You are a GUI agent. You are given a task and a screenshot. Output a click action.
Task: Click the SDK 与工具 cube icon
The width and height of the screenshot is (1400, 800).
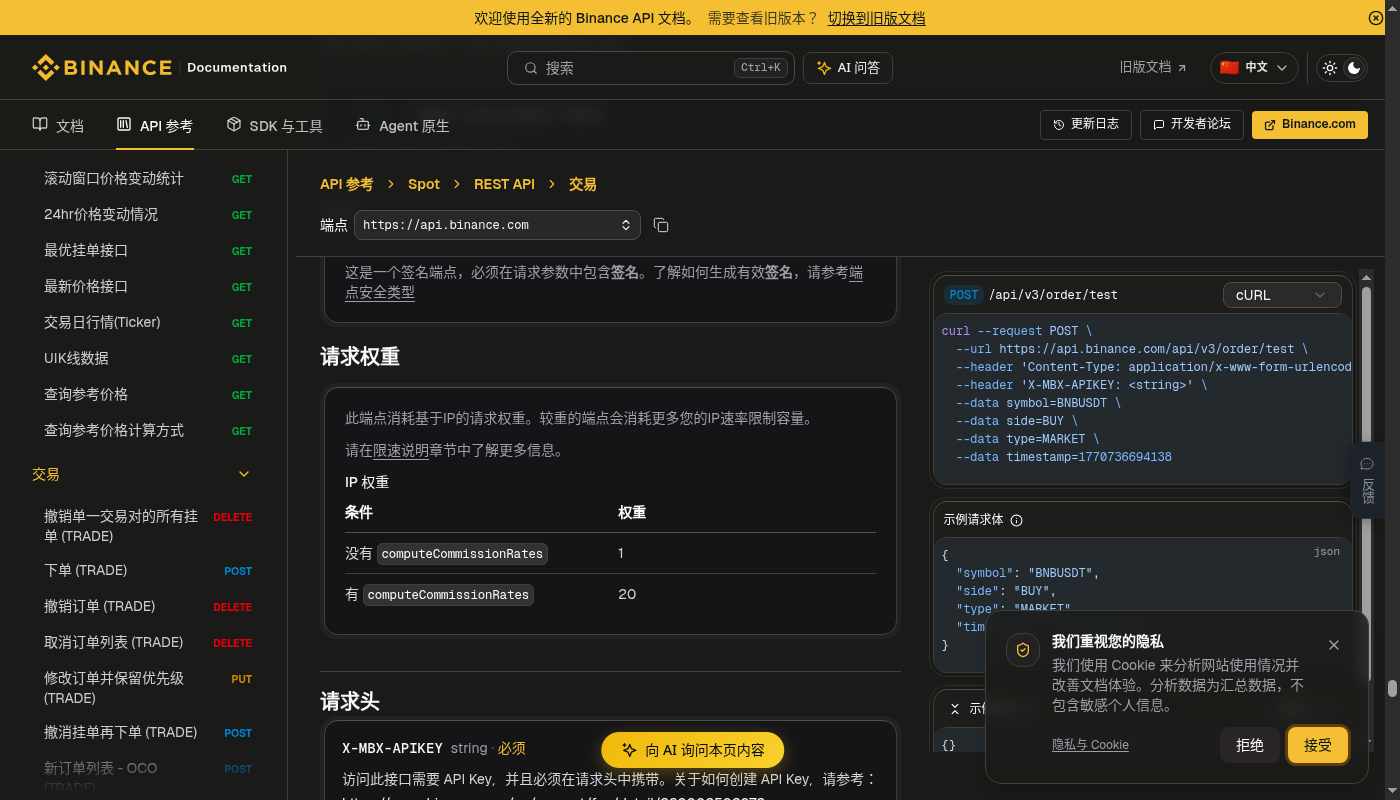[234, 124]
